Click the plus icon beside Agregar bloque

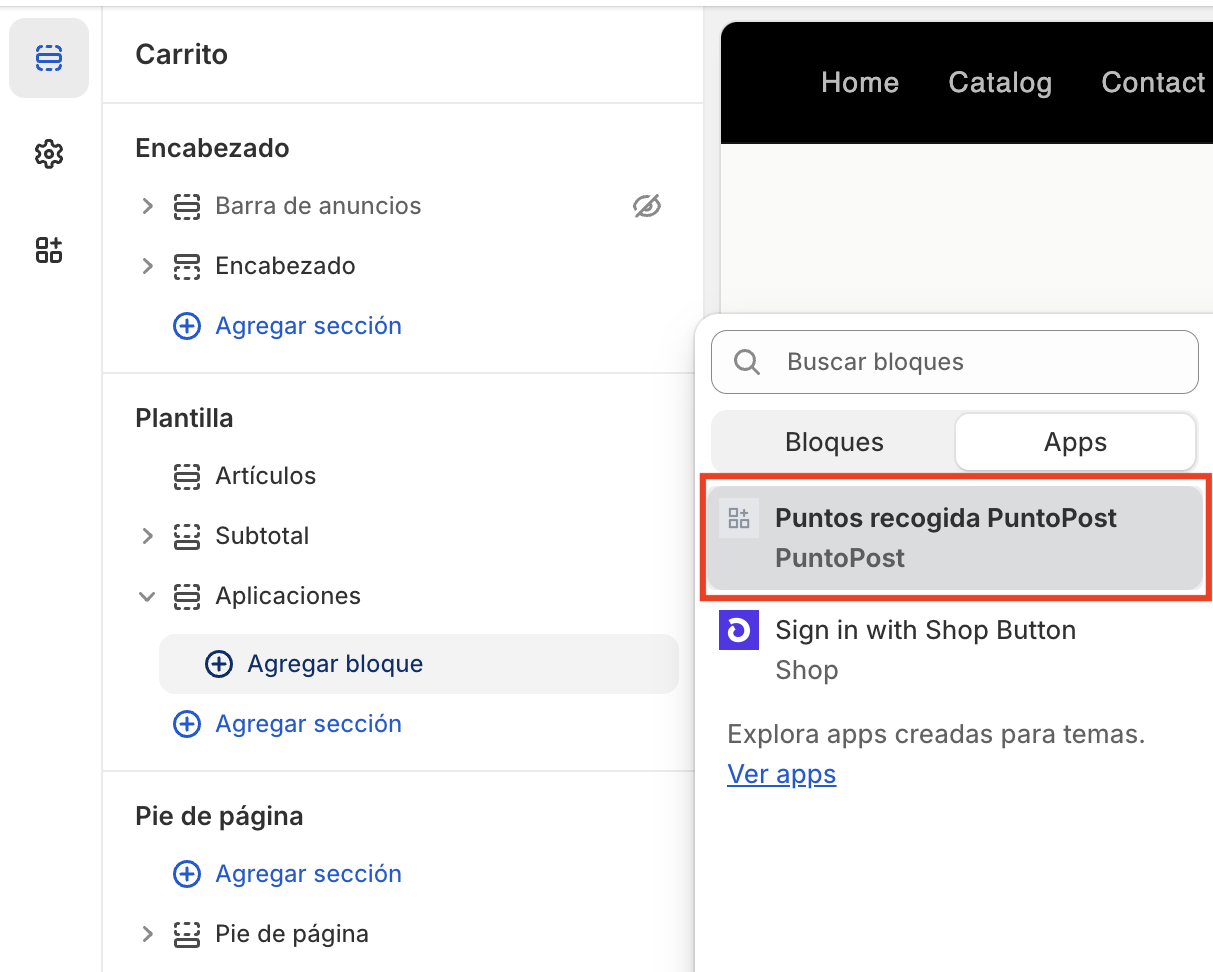[x=218, y=663]
